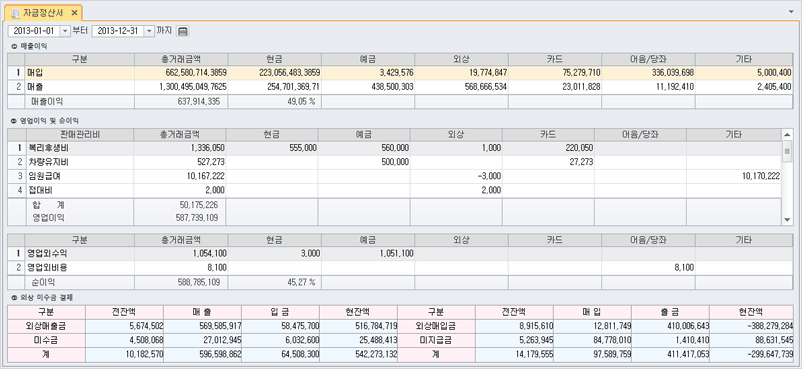
Task: Open the end date 2013-12-31 dropdown
Action: tap(149, 31)
